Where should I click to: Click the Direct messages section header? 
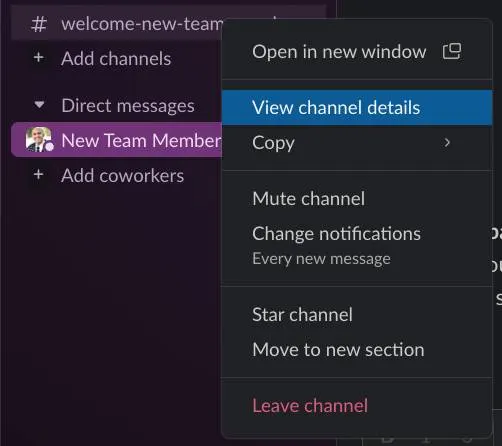[x=128, y=106]
